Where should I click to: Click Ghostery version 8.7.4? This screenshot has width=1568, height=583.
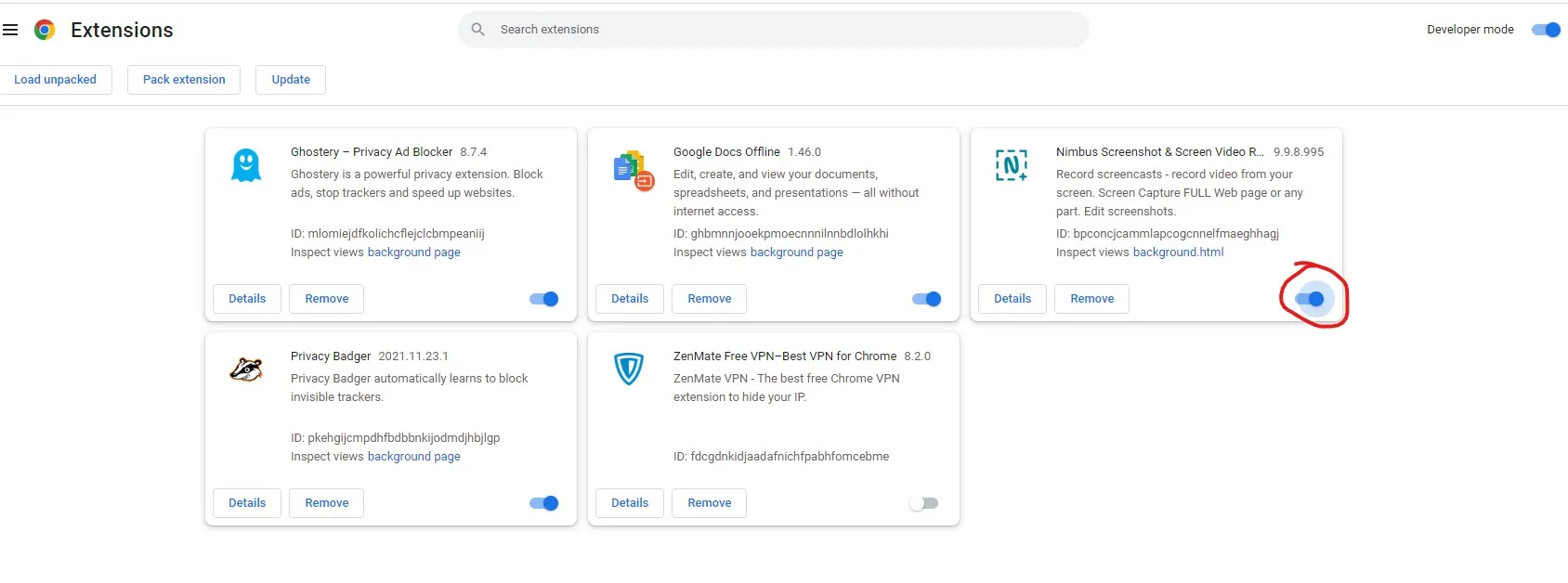(x=474, y=152)
